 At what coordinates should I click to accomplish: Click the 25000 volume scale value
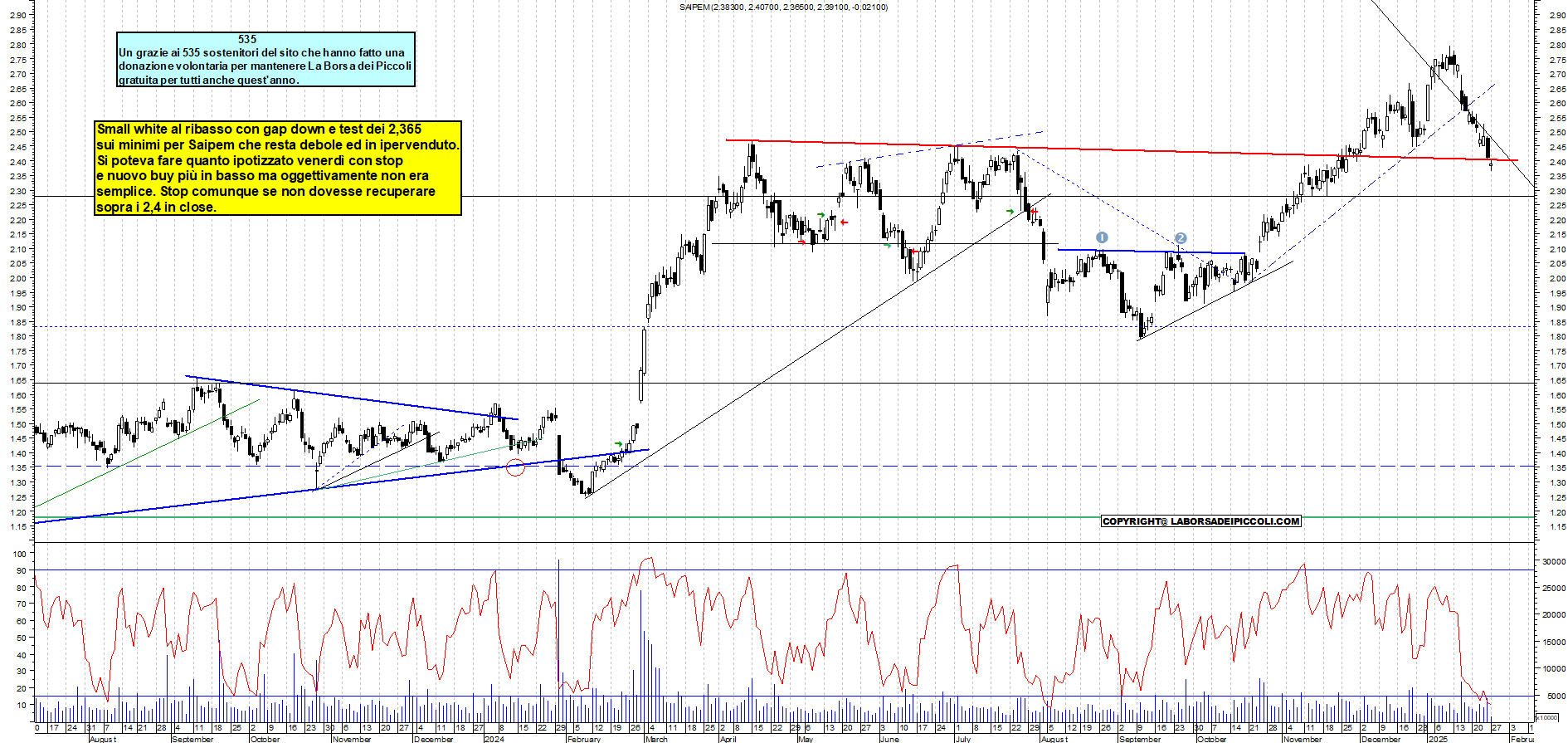(x=1554, y=589)
